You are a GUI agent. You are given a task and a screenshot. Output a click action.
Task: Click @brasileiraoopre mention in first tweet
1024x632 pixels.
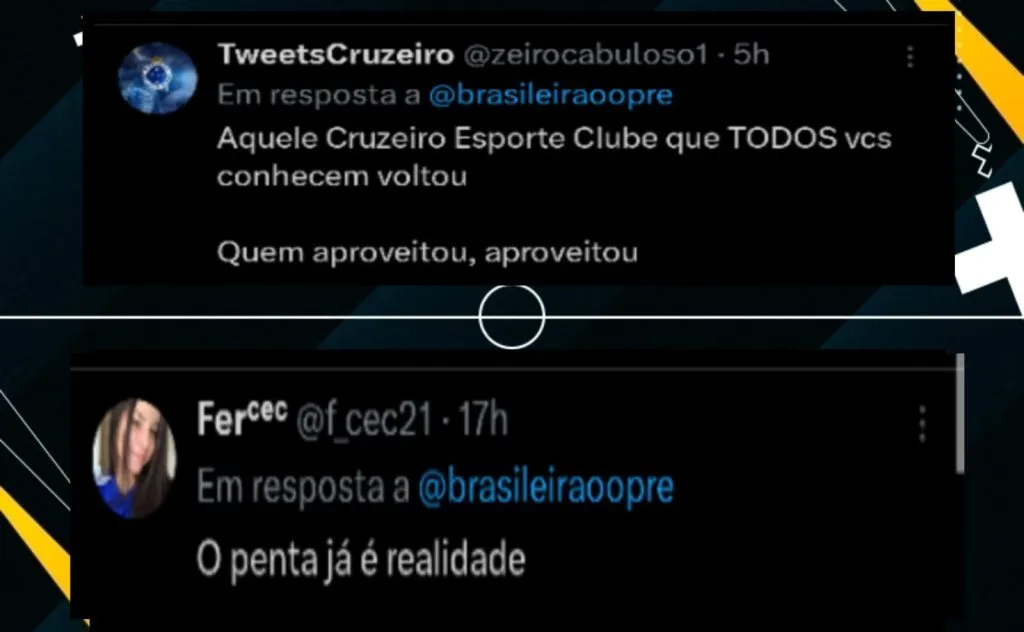pos(551,95)
